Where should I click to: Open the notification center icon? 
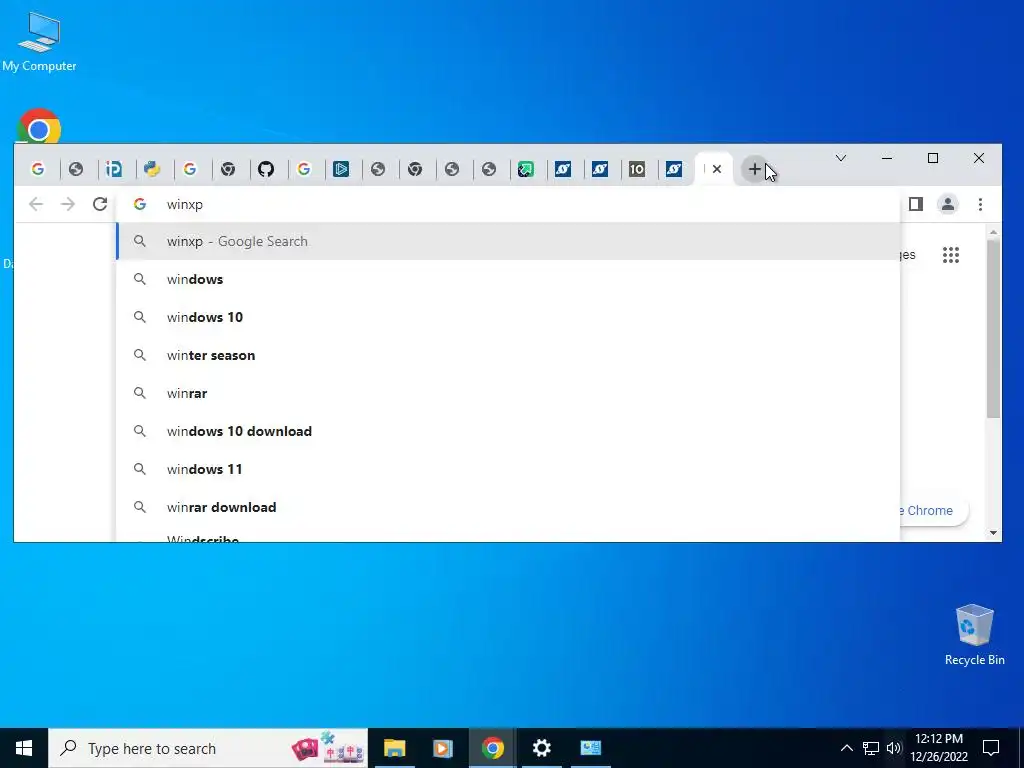pyautogui.click(x=991, y=748)
